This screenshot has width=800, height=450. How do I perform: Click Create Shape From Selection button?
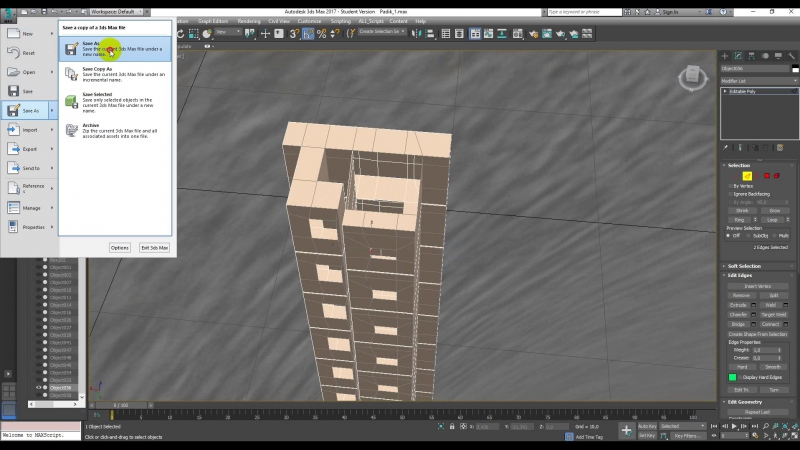coord(758,334)
